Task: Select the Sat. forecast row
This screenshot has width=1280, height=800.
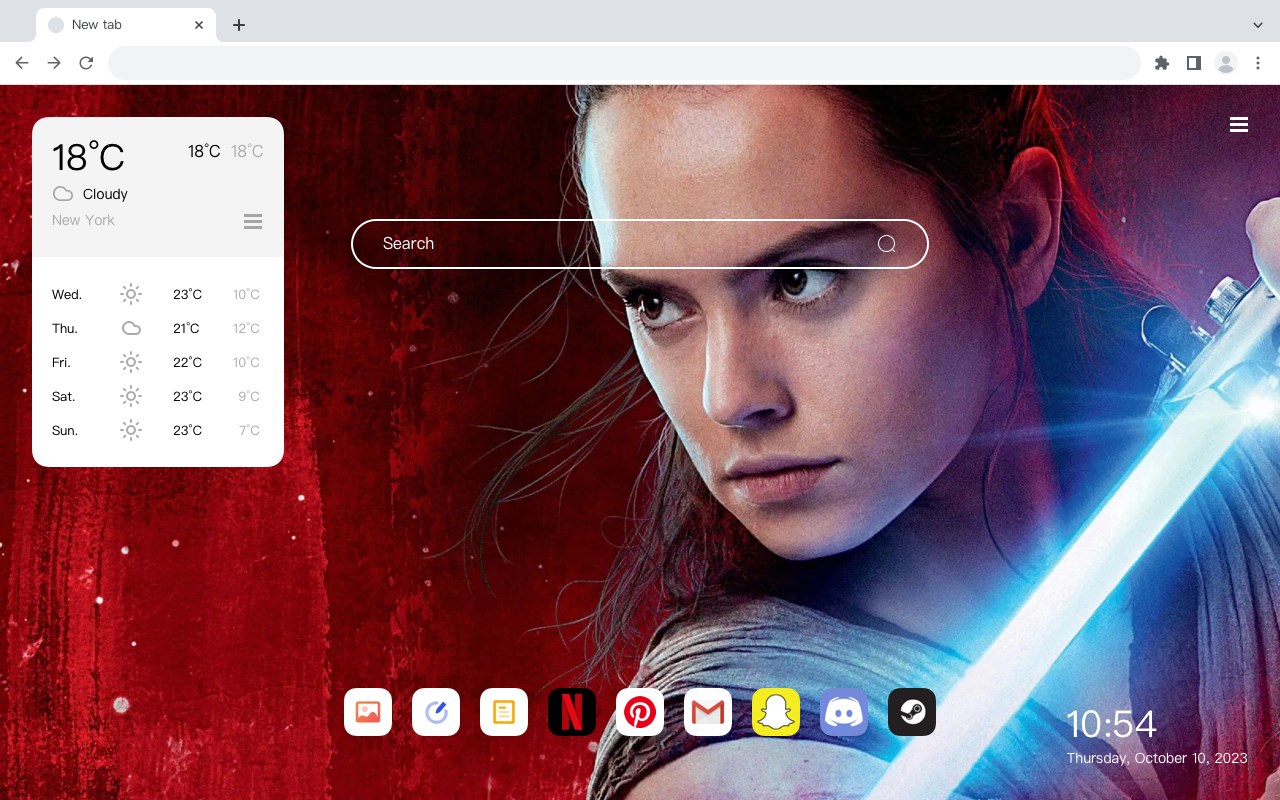Action: (x=157, y=396)
